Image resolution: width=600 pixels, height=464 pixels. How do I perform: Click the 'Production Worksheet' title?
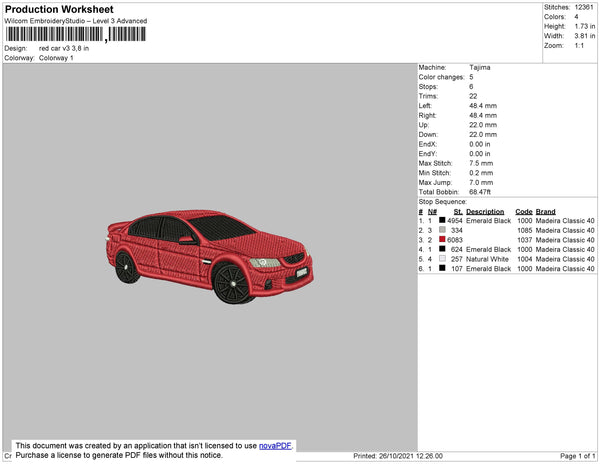(59, 10)
